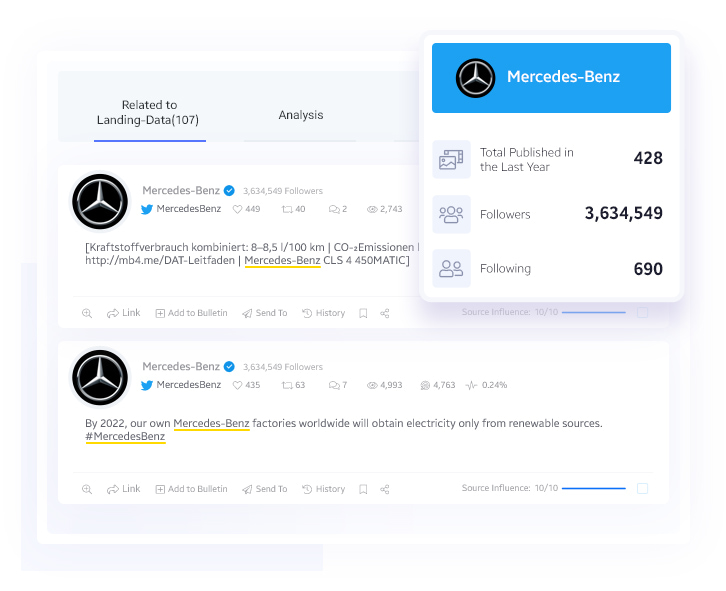Click the Mercedes-Benz logo in the blue profile card
This screenshot has width=726, height=591.
[x=476, y=78]
